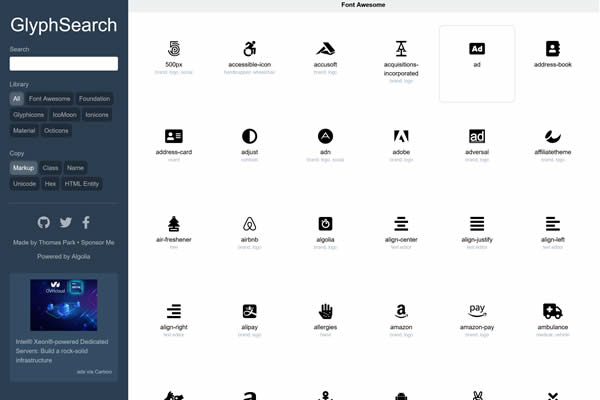Open the Sponsor Me link
This screenshot has height=400, width=600.
point(98,243)
